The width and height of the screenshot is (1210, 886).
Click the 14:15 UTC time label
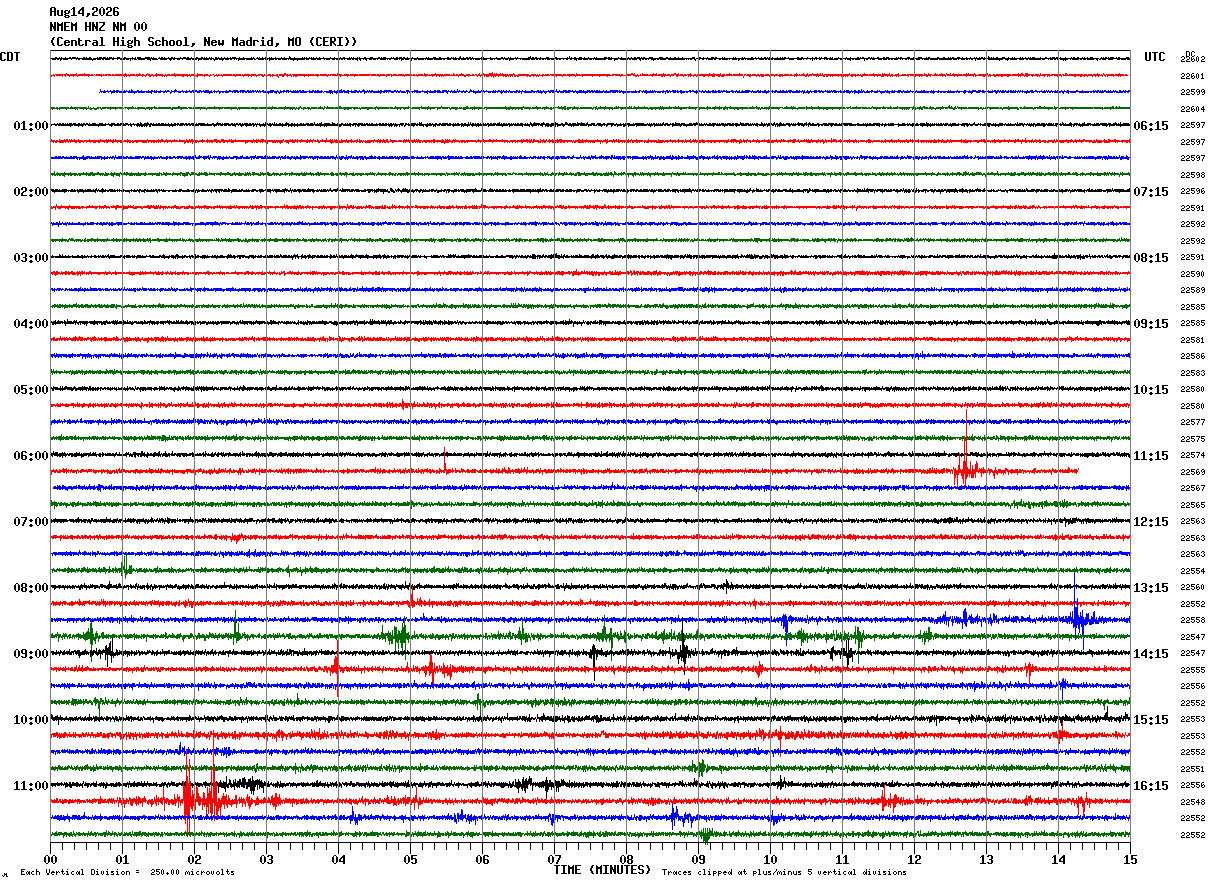click(1151, 654)
